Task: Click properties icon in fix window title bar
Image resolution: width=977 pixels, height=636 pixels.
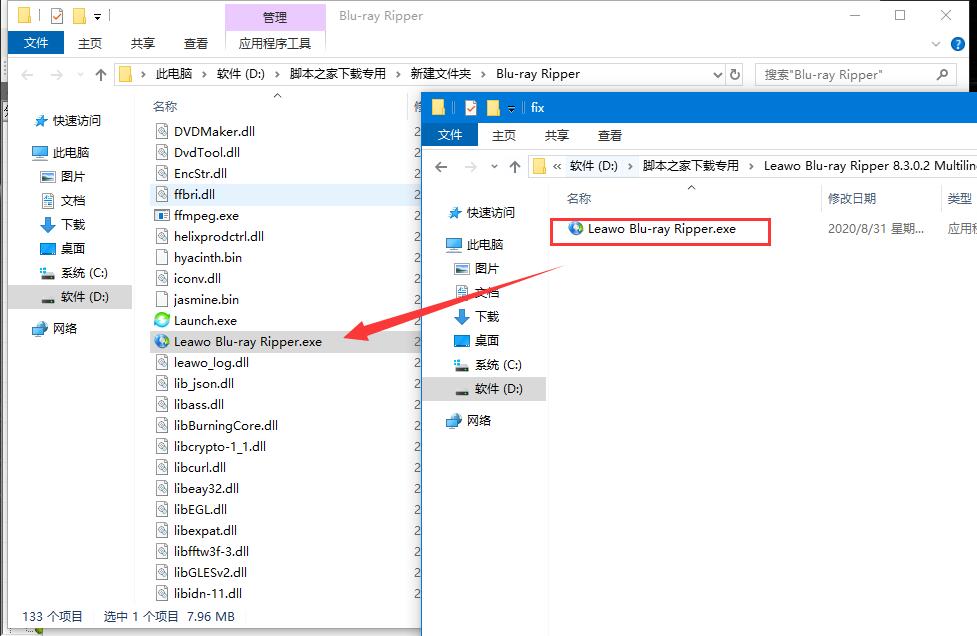Action: coord(470,108)
